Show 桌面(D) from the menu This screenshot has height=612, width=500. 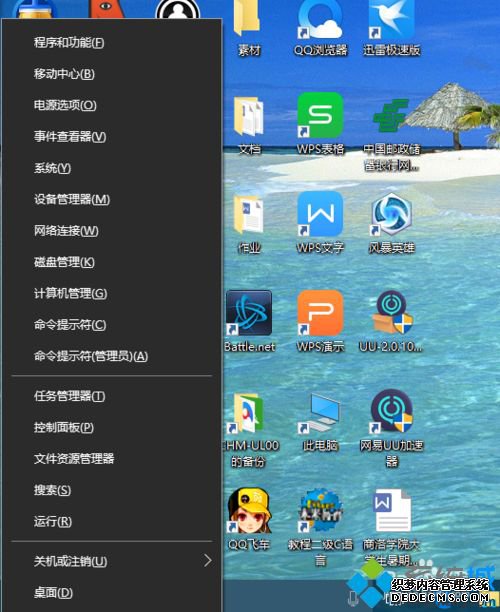point(112,593)
